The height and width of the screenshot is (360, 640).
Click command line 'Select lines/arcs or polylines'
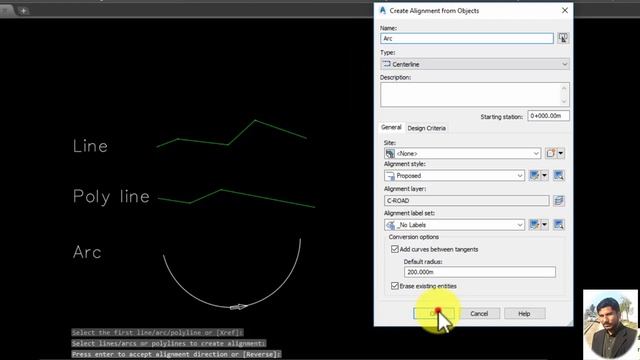coord(168,343)
